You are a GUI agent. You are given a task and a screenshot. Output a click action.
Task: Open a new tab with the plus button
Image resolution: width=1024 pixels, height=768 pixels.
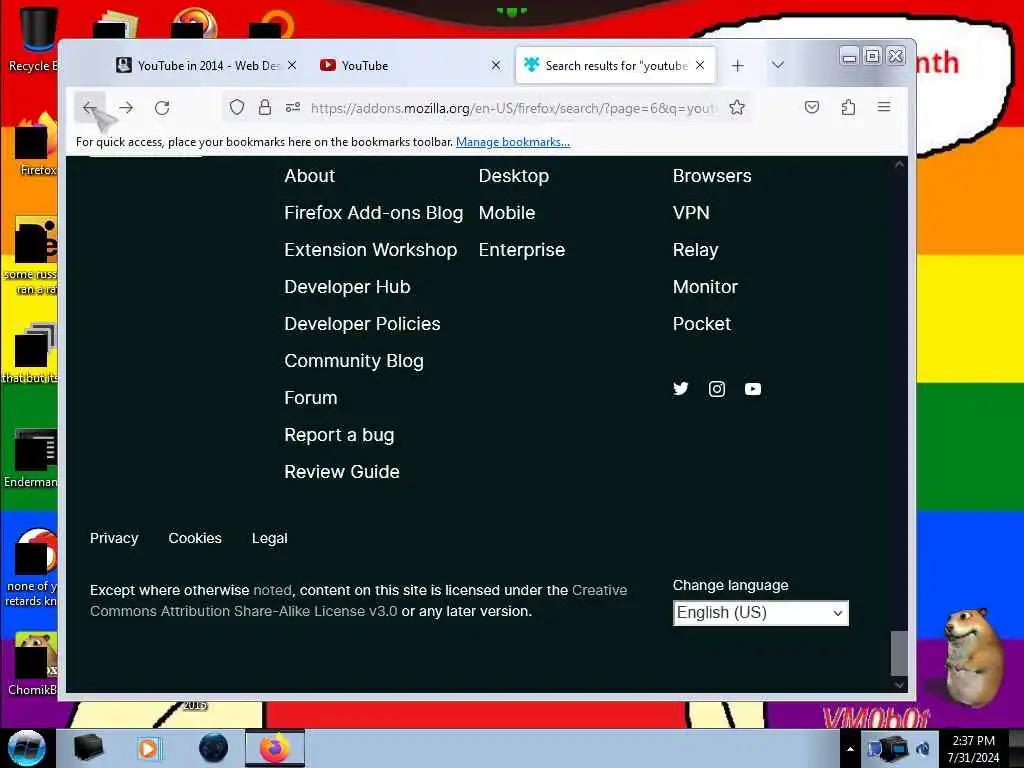(x=737, y=65)
